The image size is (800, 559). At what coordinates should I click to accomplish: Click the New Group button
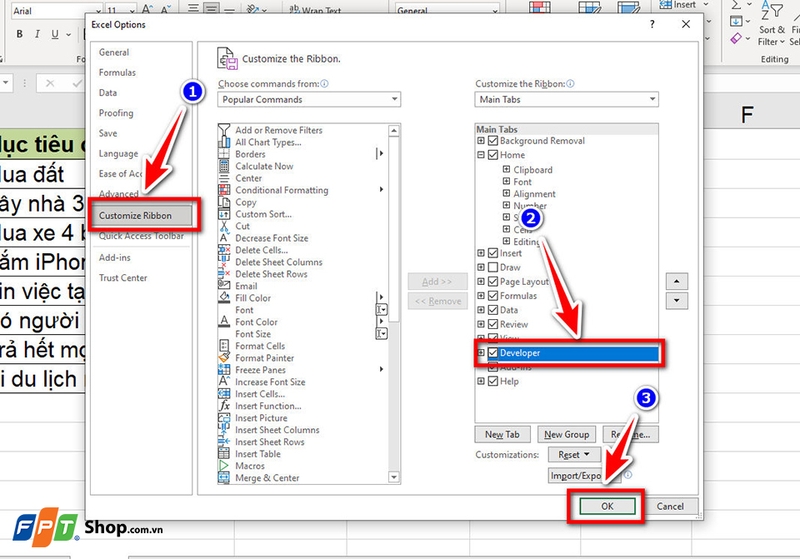(x=566, y=435)
